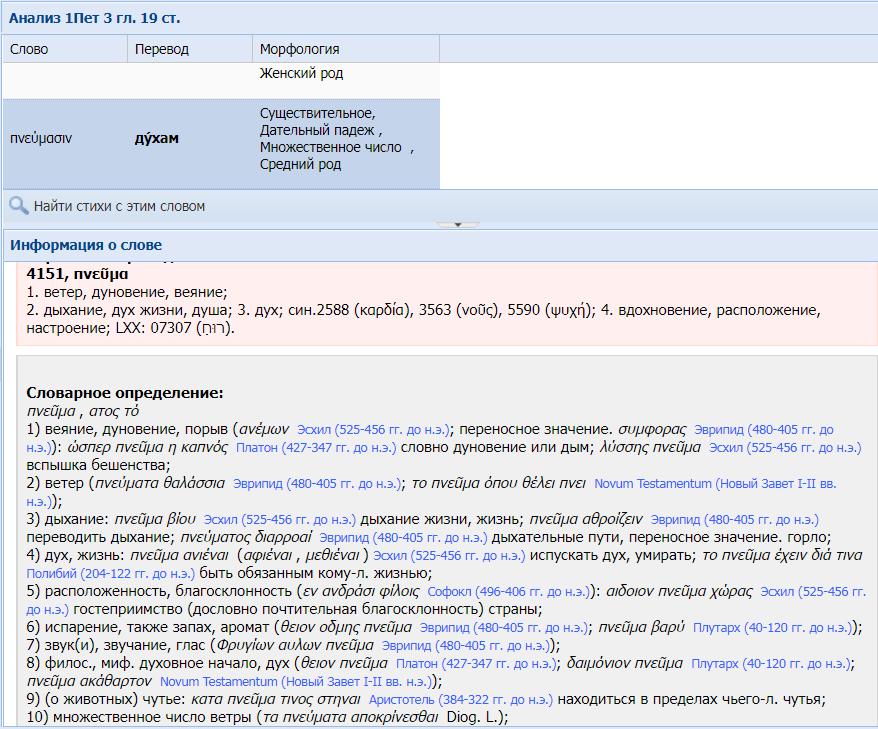This screenshot has height=729, width=878.
Task: Open Плутарх link after "δαιμόνιον πνεῦμα"
Action: coord(769,664)
